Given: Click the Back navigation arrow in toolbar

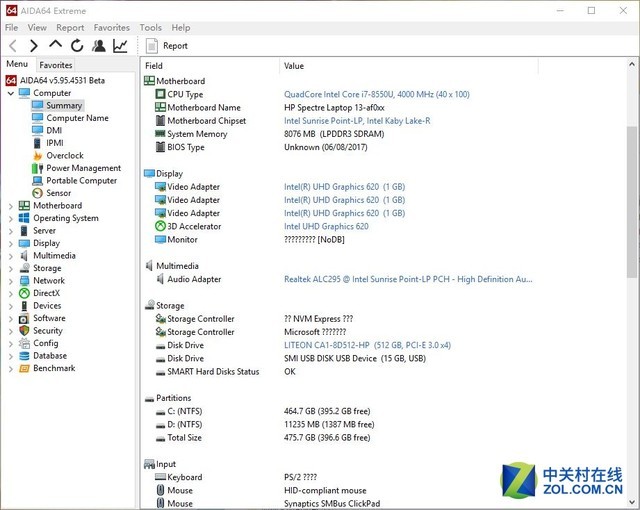Looking at the screenshot, I should pos(13,46).
